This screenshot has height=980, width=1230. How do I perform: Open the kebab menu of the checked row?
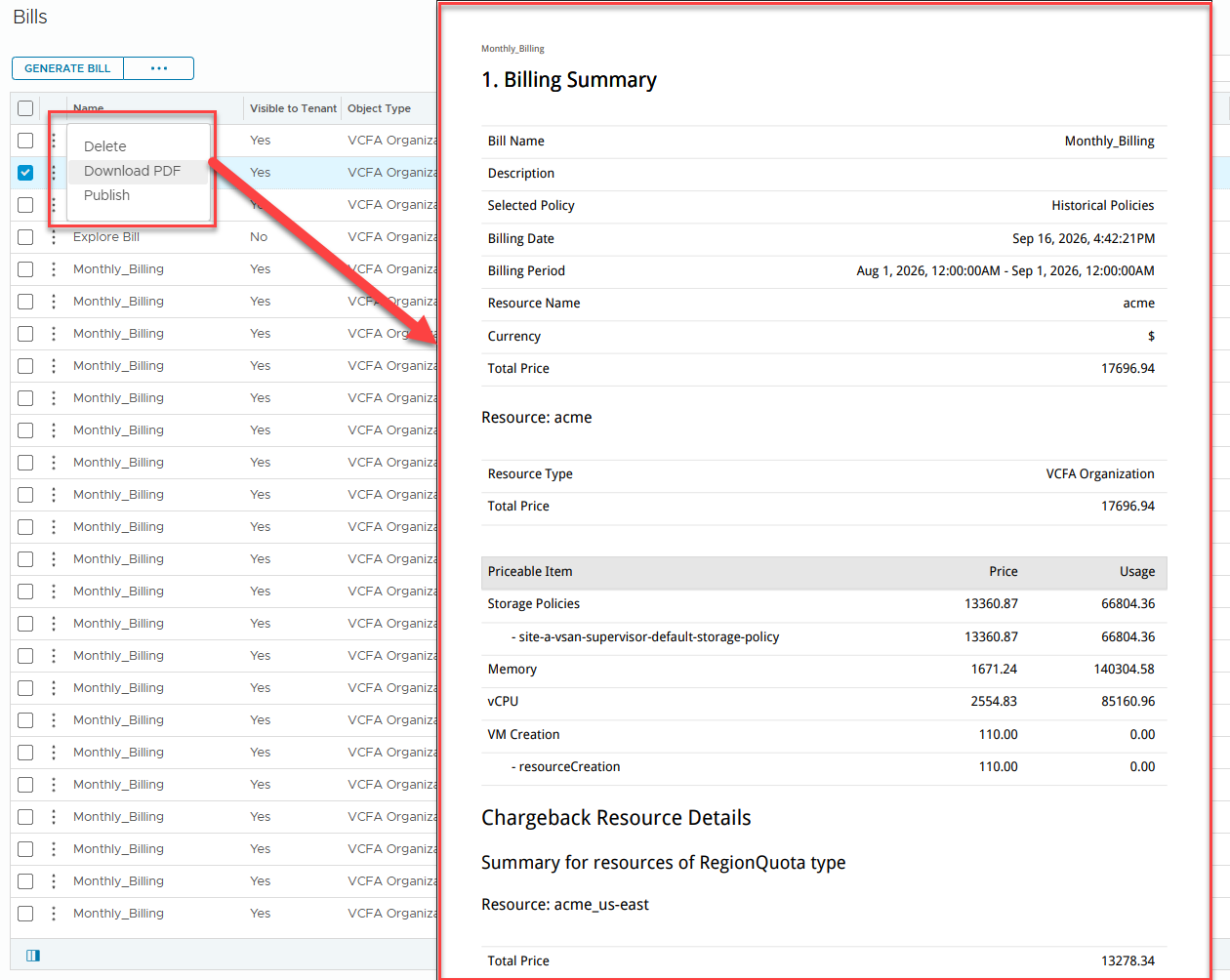pyautogui.click(x=54, y=173)
